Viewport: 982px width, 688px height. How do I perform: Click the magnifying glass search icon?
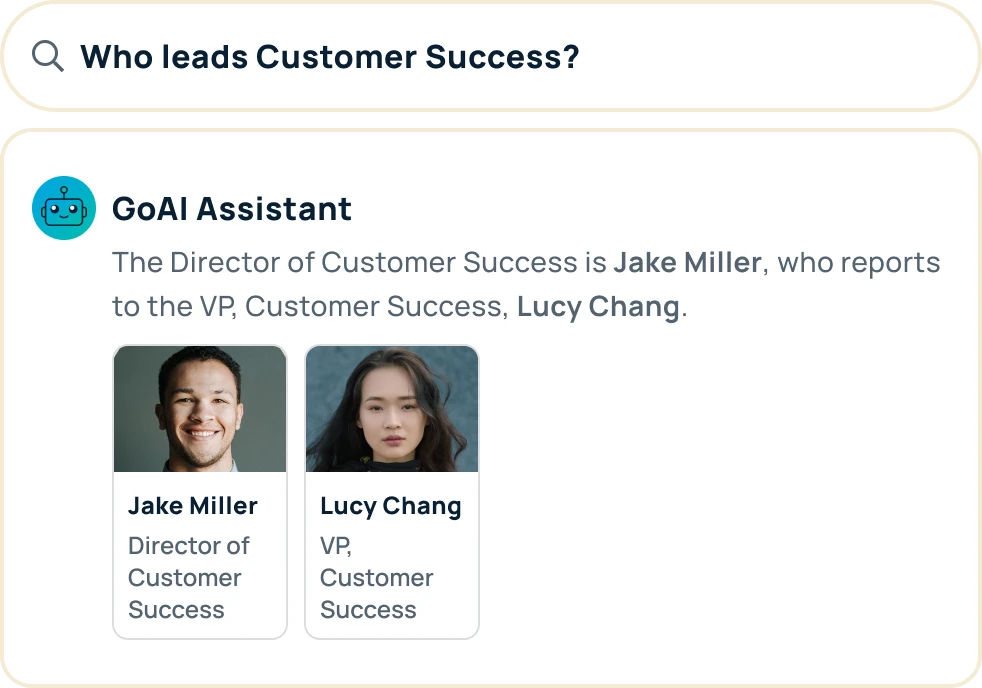click(x=48, y=56)
